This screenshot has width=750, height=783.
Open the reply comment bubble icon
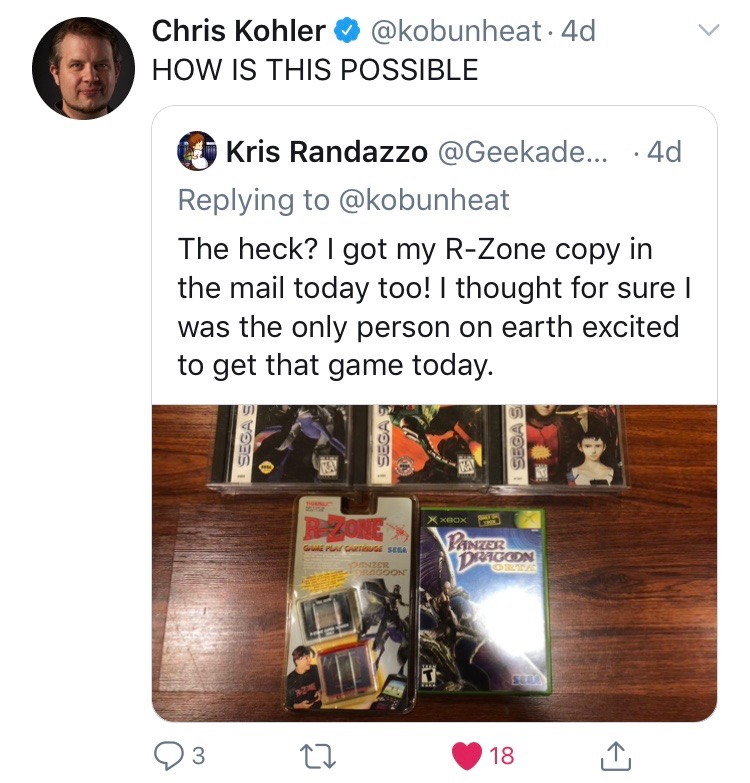click(170, 756)
